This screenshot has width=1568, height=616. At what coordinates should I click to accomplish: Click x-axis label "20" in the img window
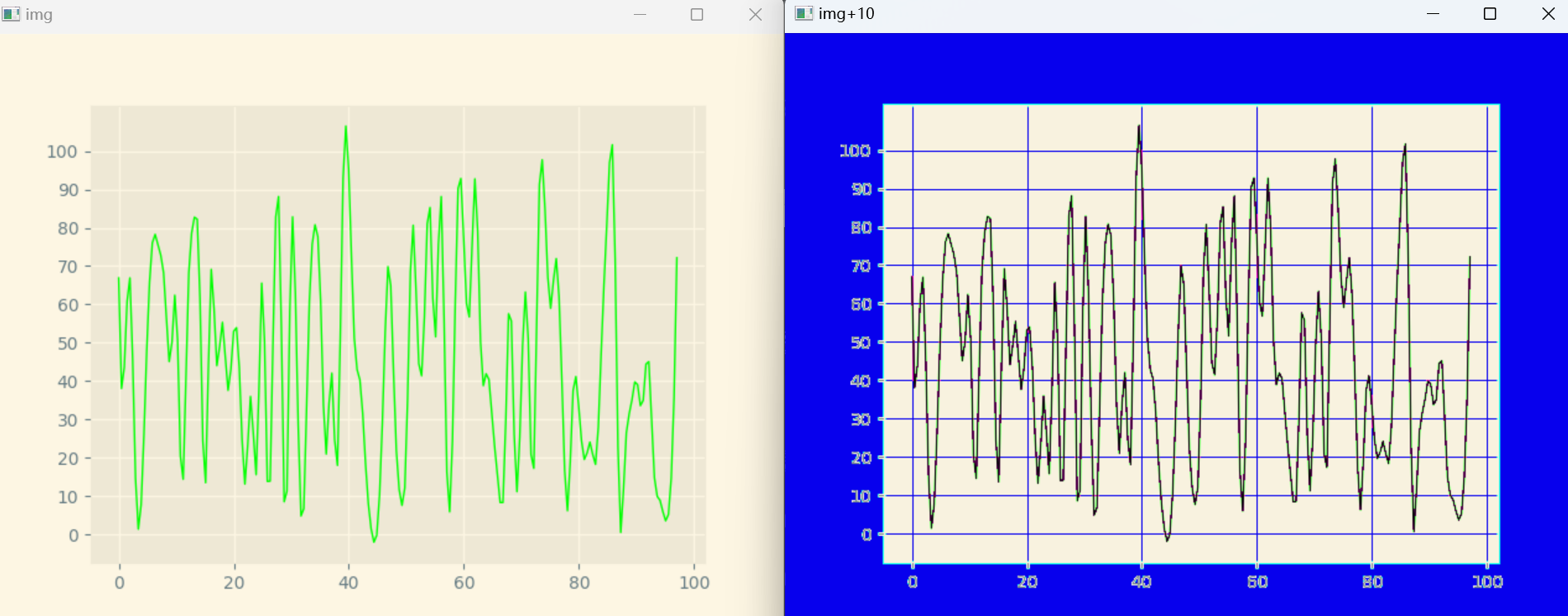[234, 583]
